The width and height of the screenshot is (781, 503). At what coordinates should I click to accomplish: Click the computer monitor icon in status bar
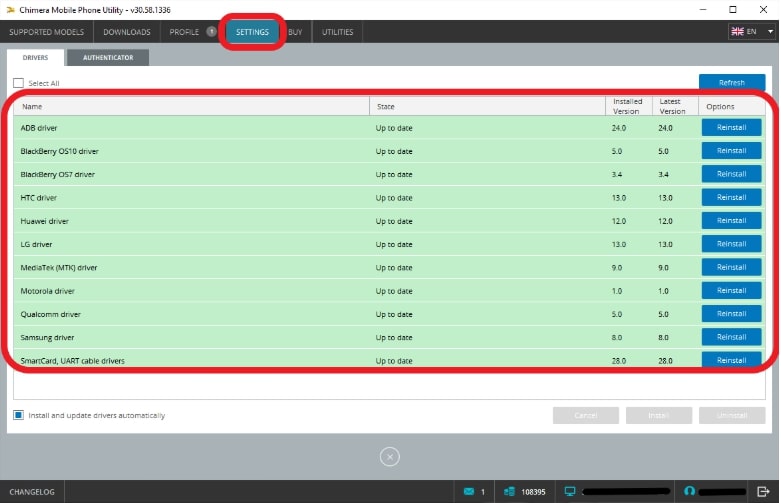[x=570, y=492]
